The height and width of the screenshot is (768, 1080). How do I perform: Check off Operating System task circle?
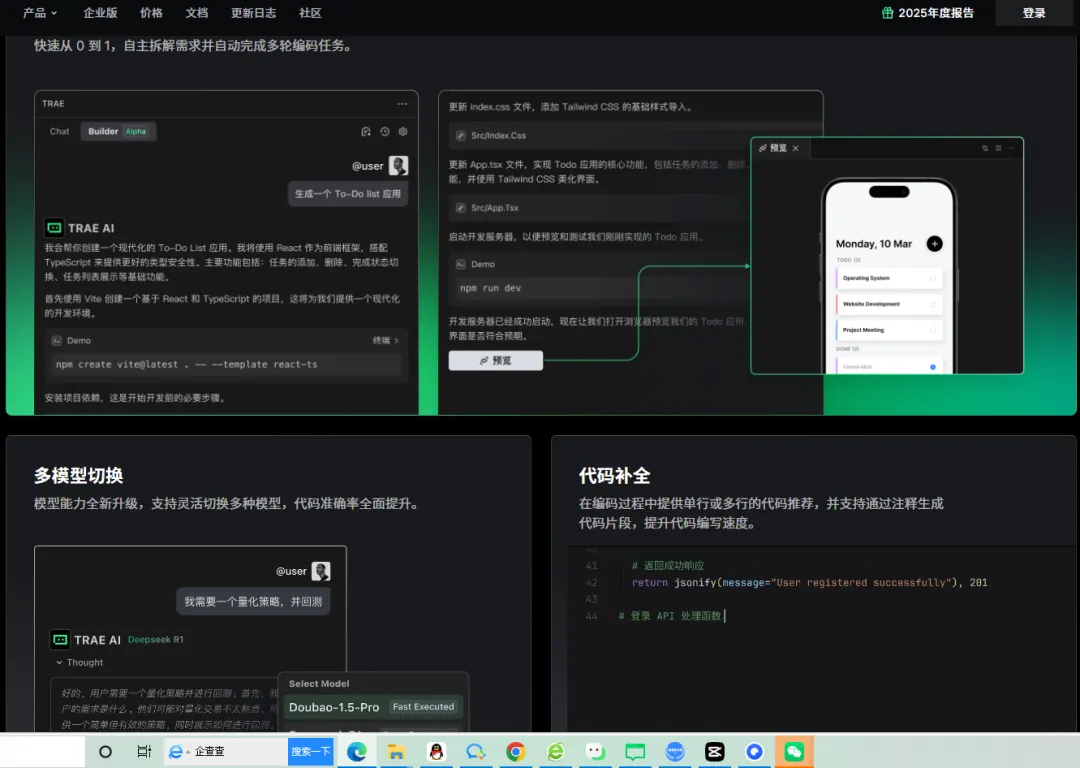tap(933, 278)
